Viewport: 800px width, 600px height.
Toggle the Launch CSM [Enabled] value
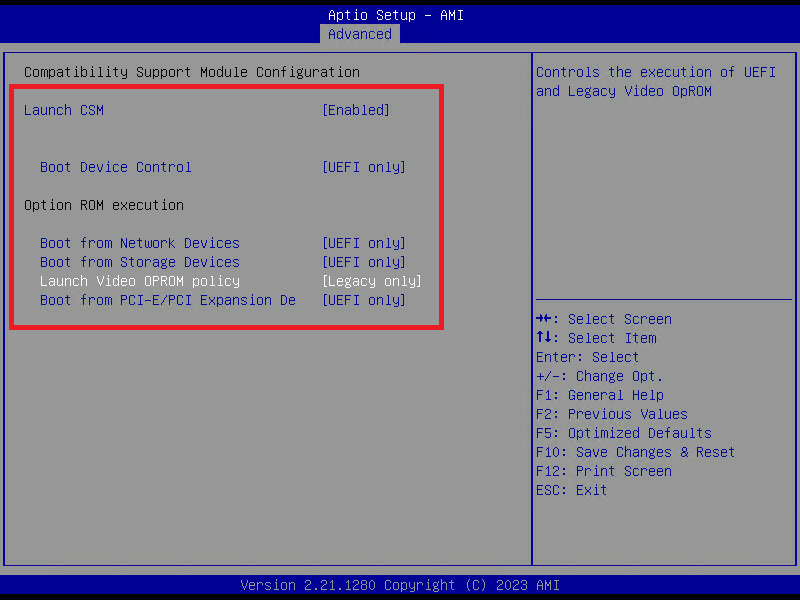point(356,110)
